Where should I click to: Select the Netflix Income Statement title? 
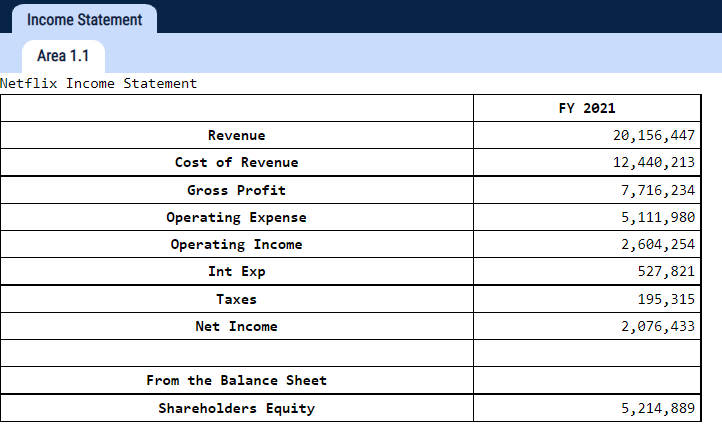tap(99, 83)
